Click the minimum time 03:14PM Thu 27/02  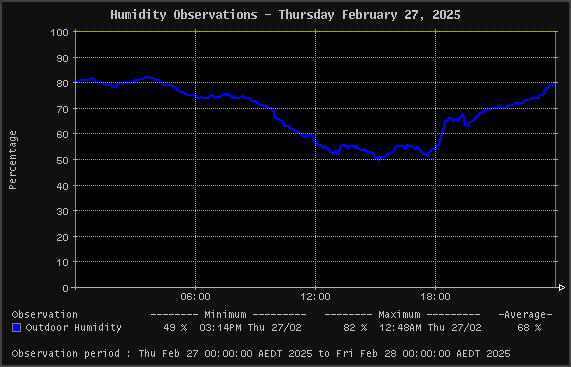[251, 328]
